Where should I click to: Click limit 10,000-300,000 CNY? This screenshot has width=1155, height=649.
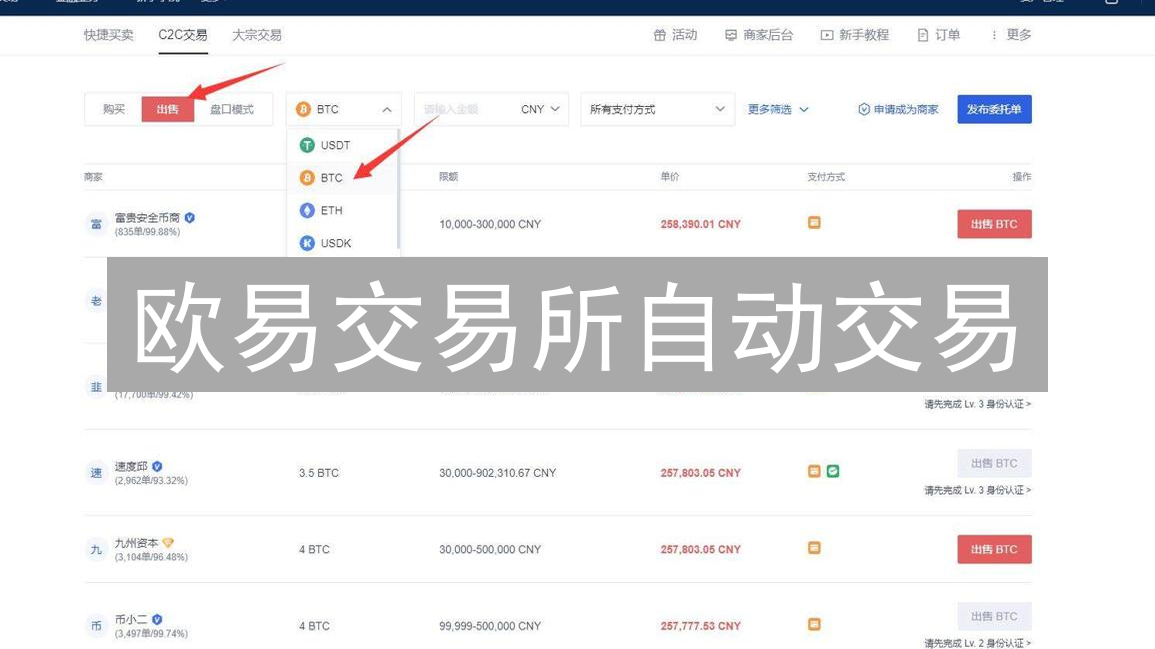point(490,224)
